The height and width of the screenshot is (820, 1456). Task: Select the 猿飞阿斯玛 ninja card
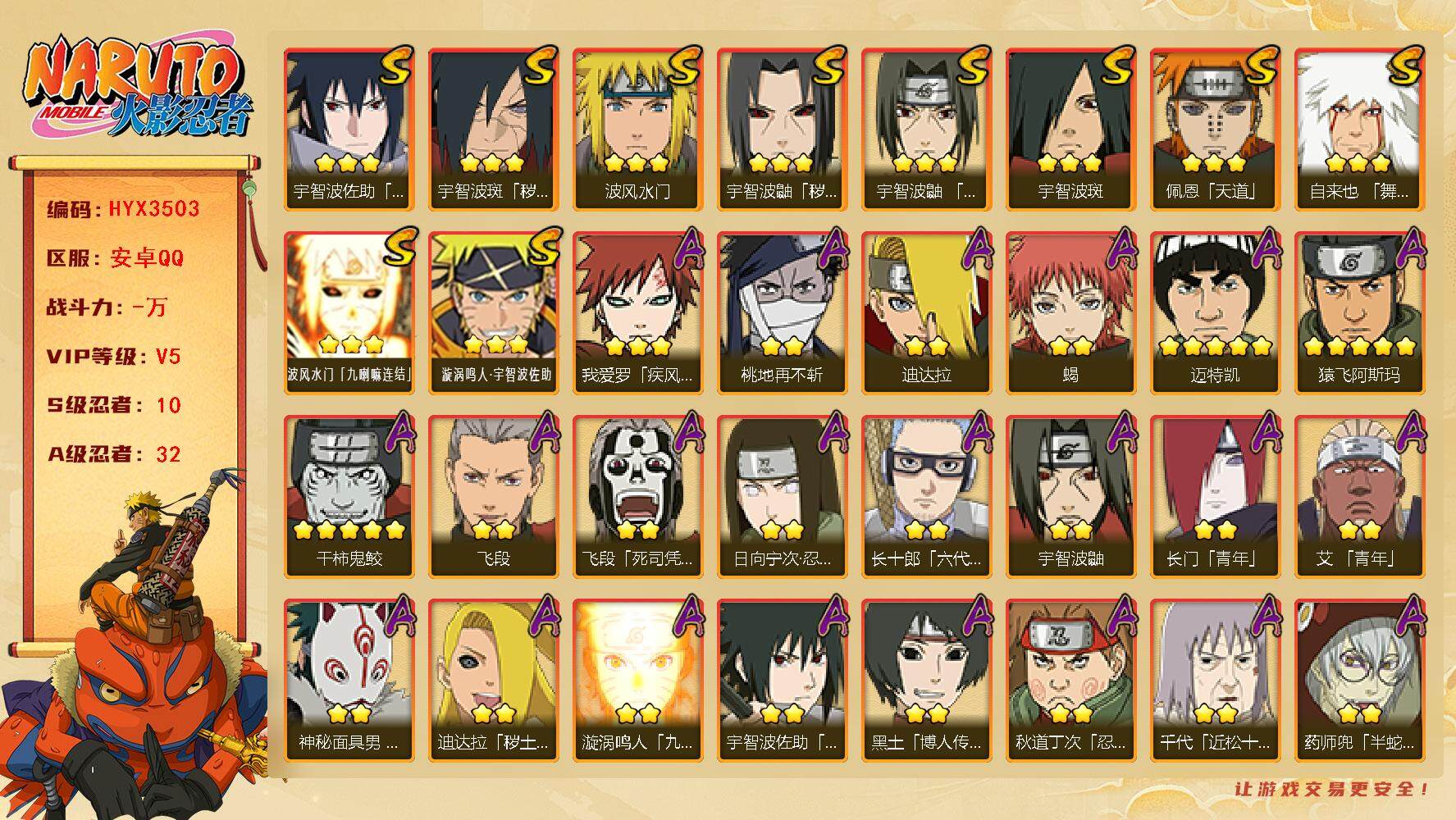[1359, 312]
